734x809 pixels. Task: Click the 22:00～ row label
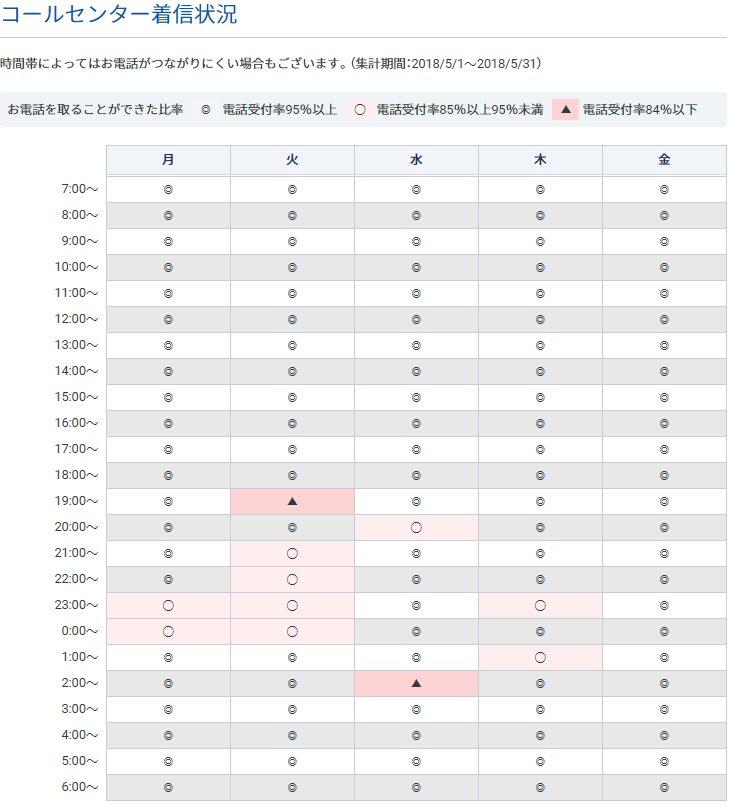pos(76,579)
